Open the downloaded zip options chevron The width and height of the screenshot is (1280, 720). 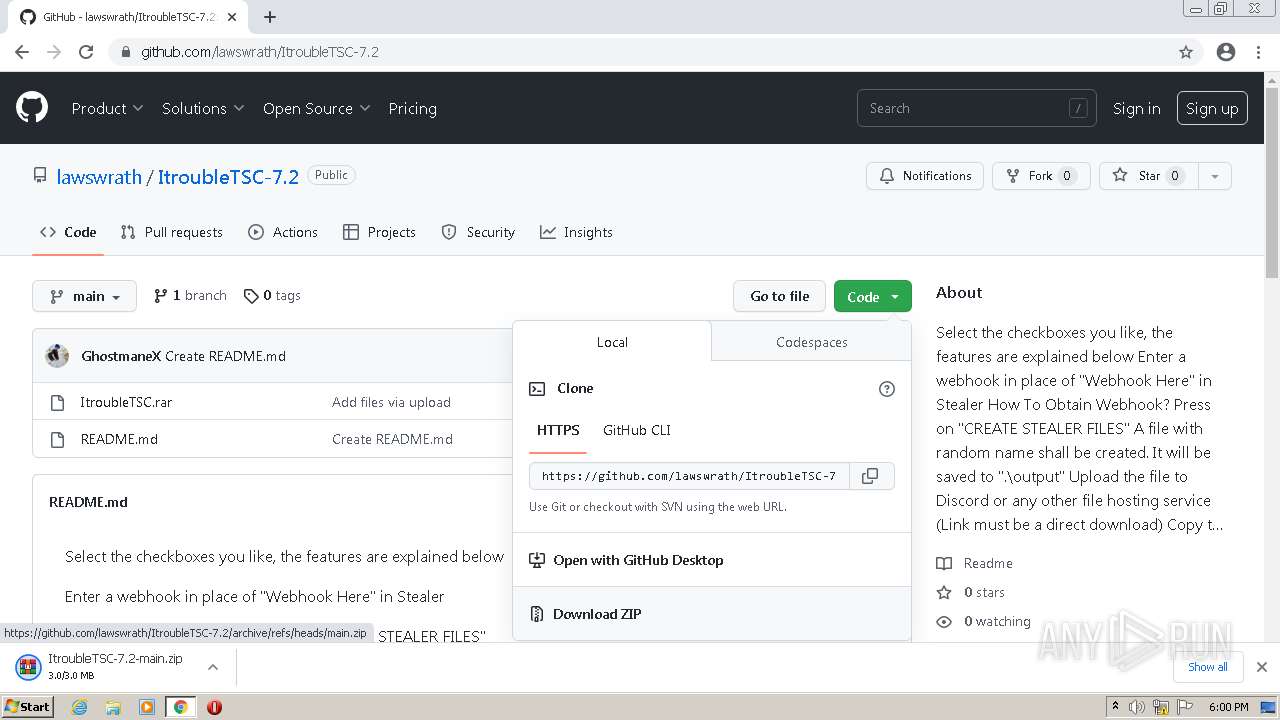[213, 667]
